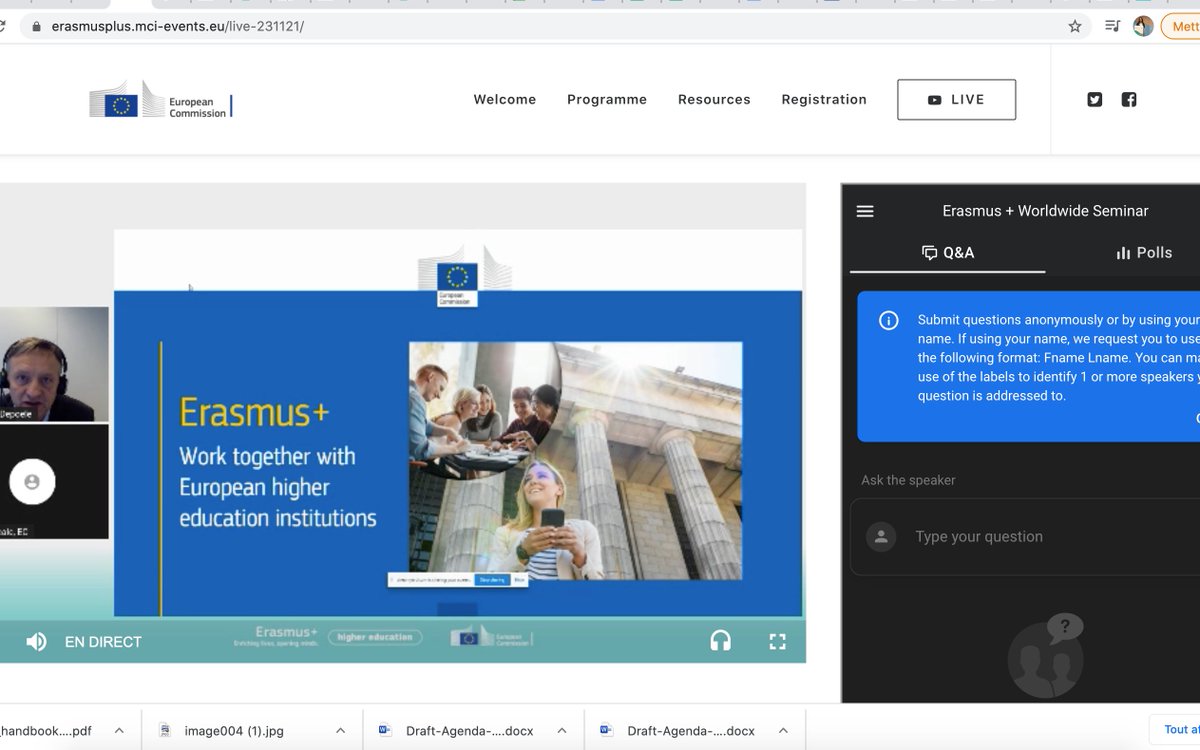Click the Tout afficher downloads button
1200x750 pixels.
1175,730
